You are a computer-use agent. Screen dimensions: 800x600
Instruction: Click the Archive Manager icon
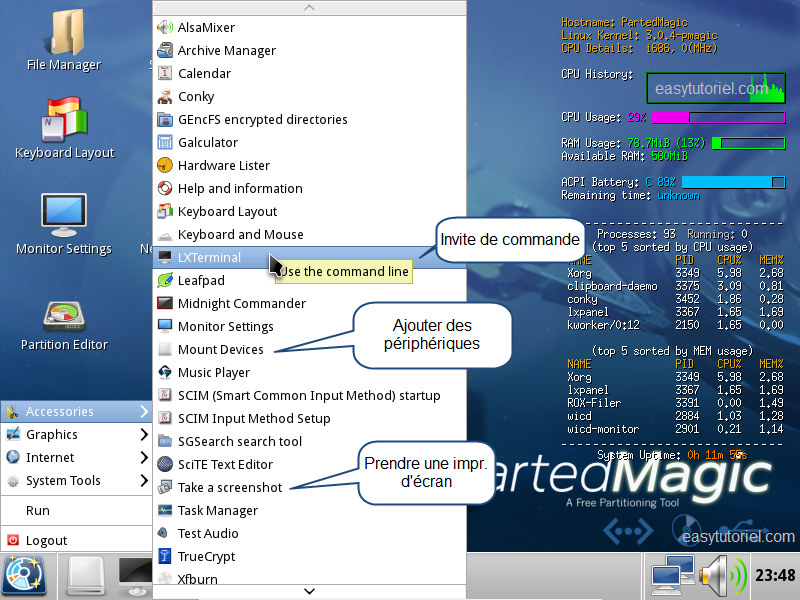point(165,50)
